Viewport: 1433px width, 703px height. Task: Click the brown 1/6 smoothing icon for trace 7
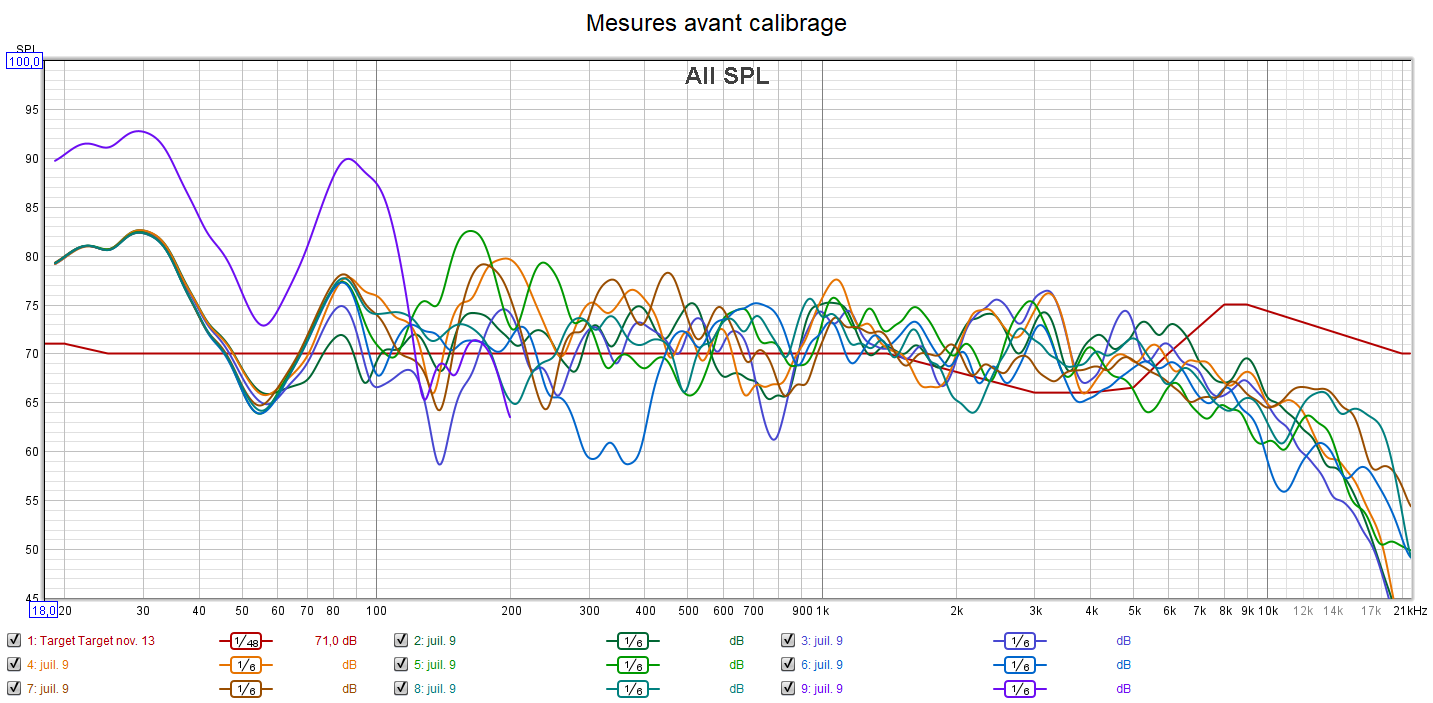pos(245,689)
